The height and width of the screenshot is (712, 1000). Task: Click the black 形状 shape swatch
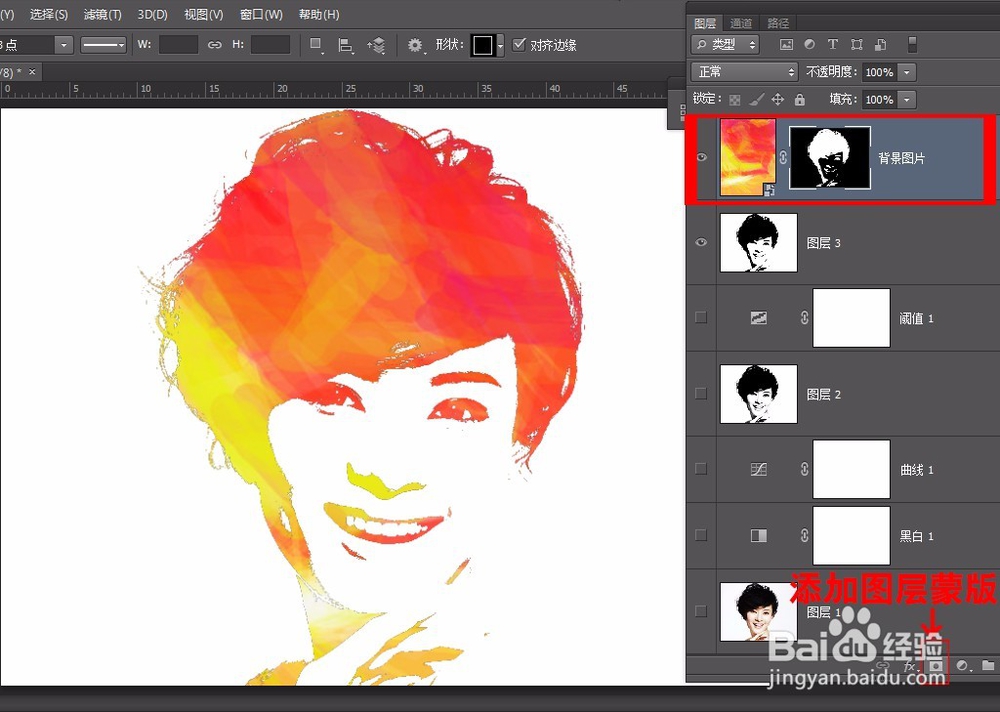(483, 45)
